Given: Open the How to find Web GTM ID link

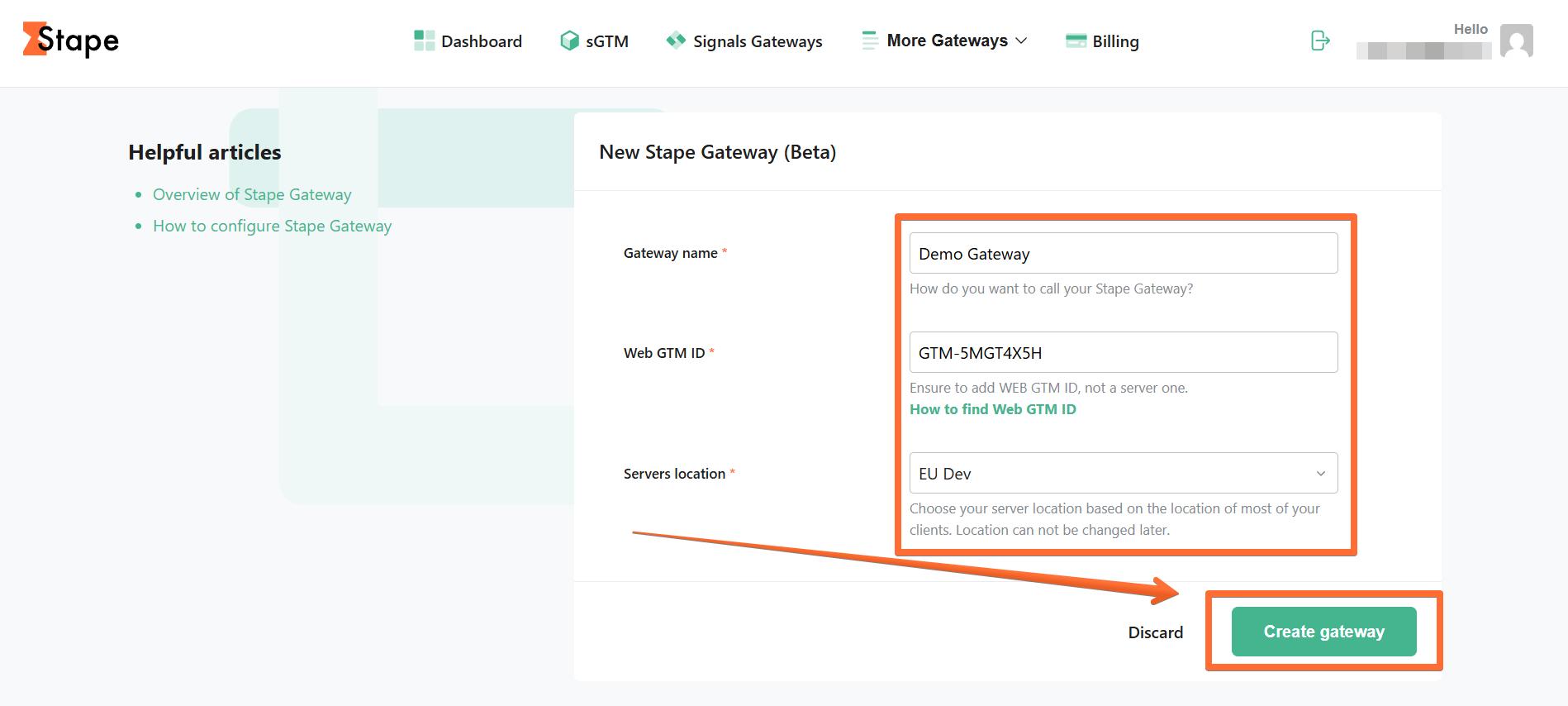Looking at the screenshot, I should 993,409.
